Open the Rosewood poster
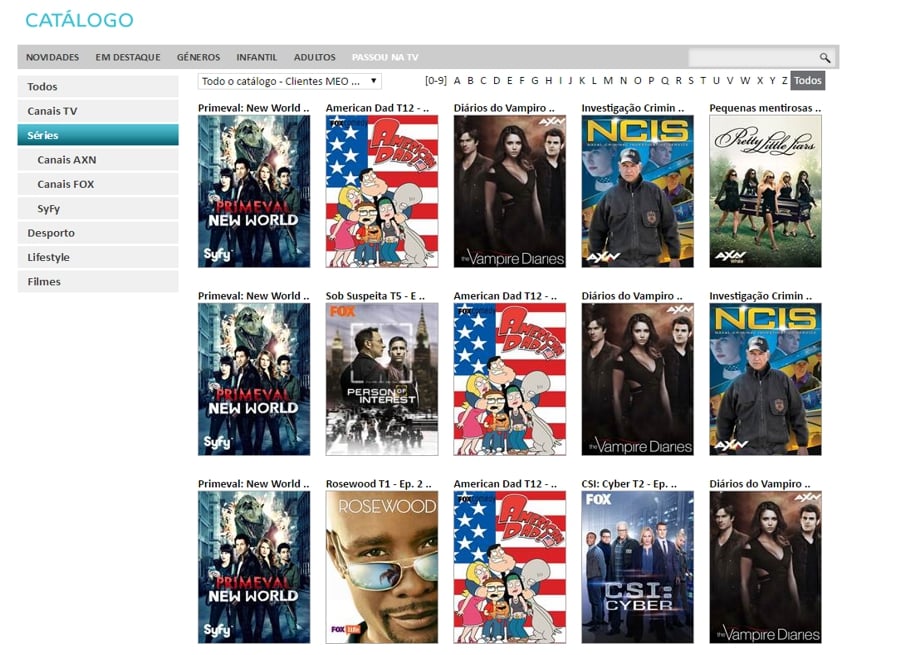Image resolution: width=900 pixels, height=655 pixels. pyautogui.click(x=382, y=567)
